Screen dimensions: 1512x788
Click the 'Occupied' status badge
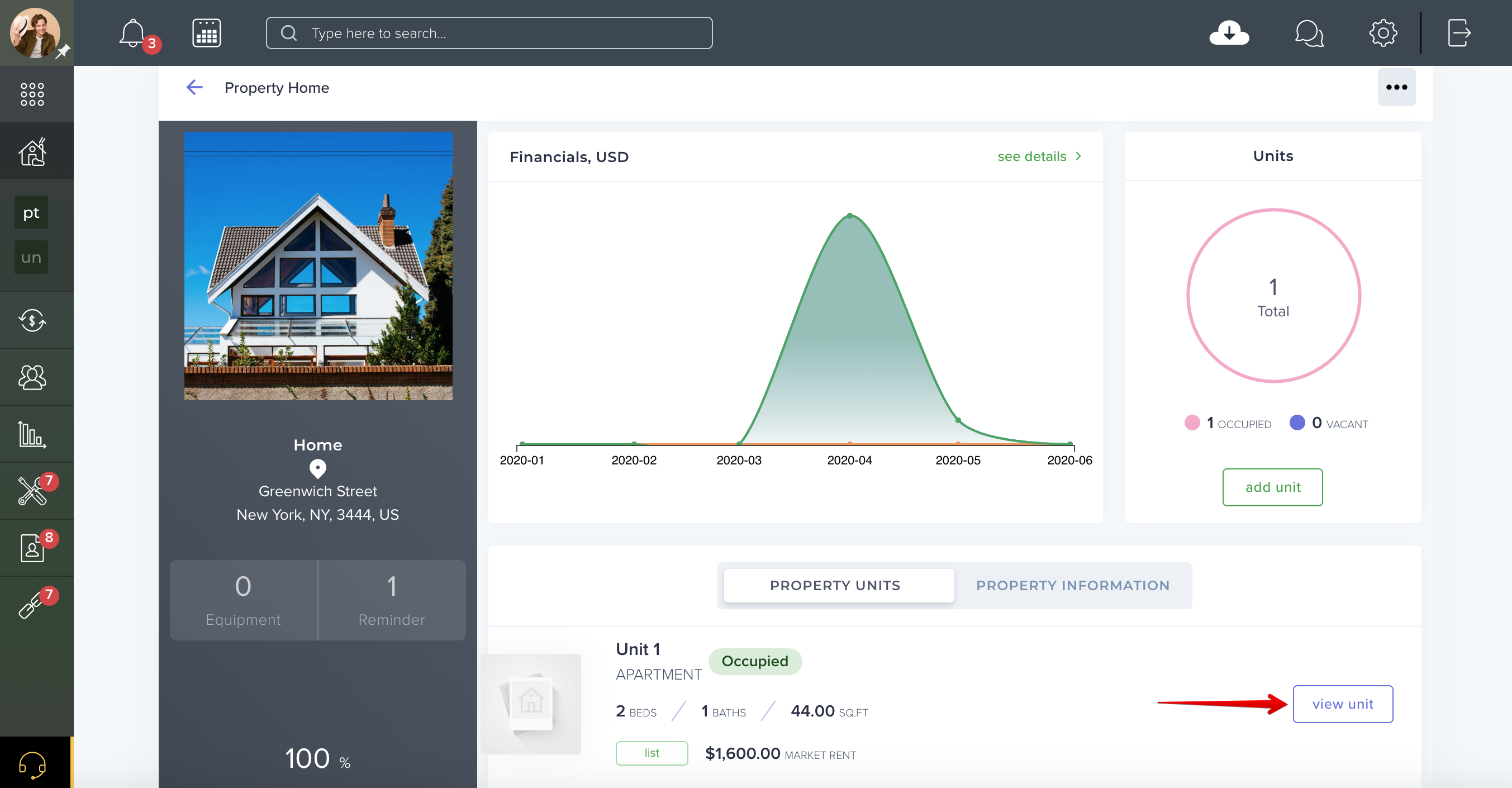pyautogui.click(x=755, y=661)
